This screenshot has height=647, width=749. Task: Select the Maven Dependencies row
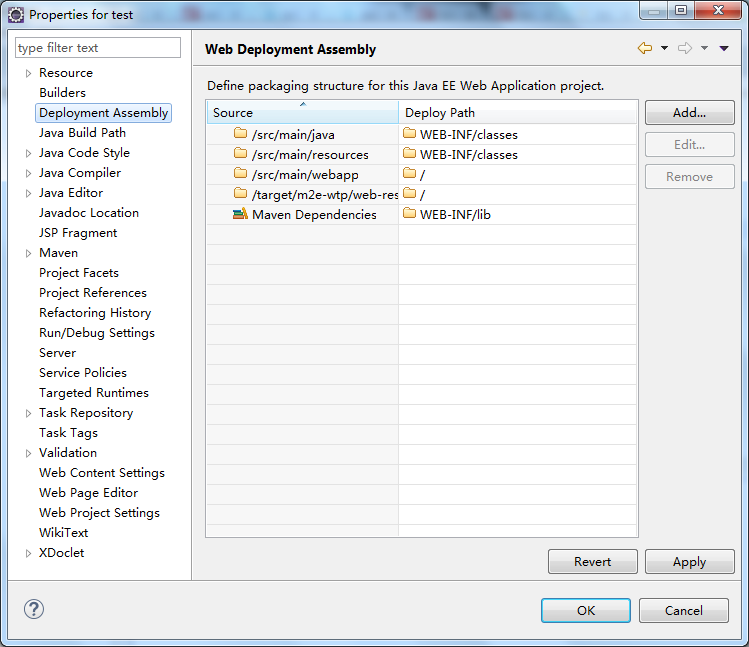point(303,215)
